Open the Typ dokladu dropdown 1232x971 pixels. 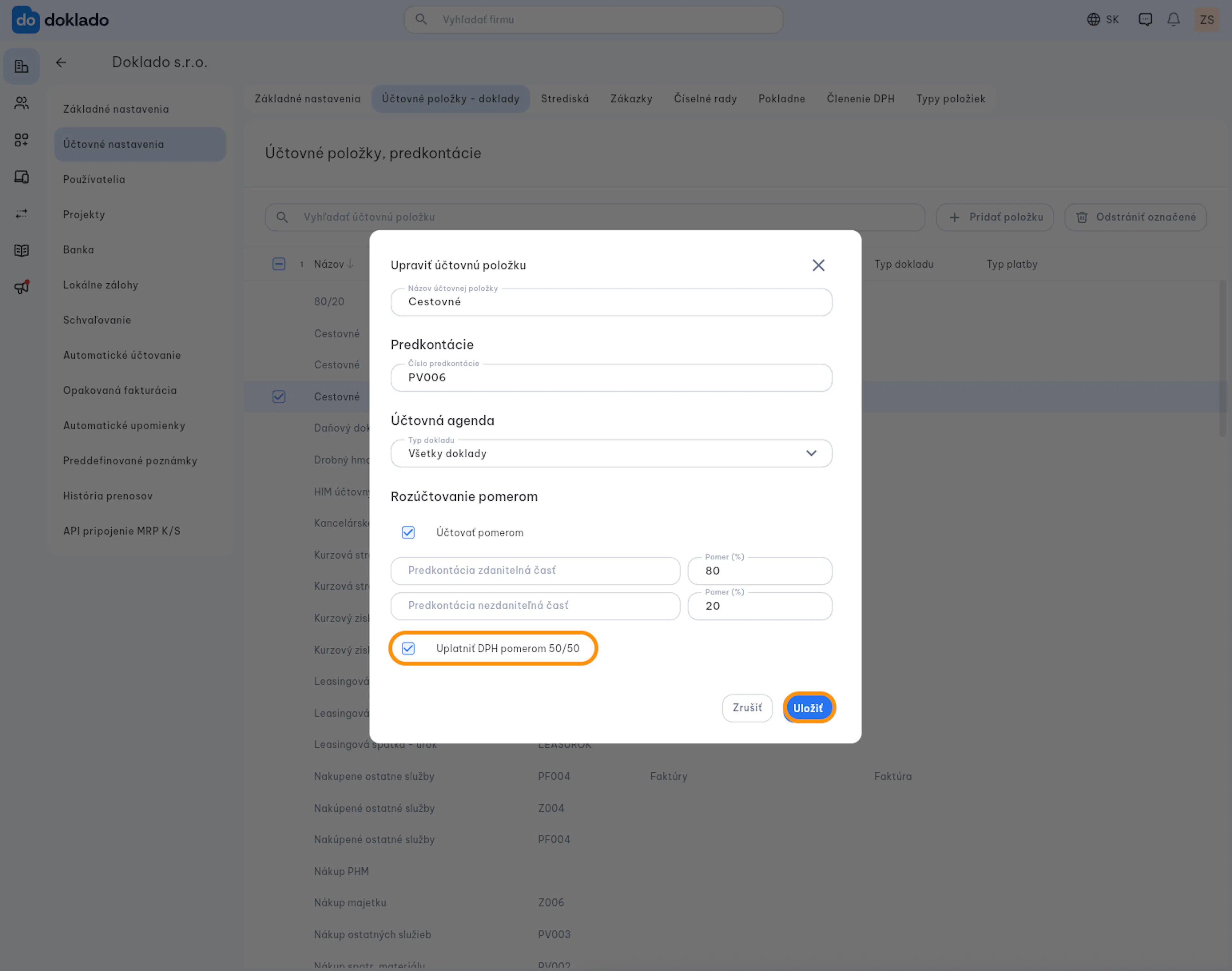tap(612, 454)
